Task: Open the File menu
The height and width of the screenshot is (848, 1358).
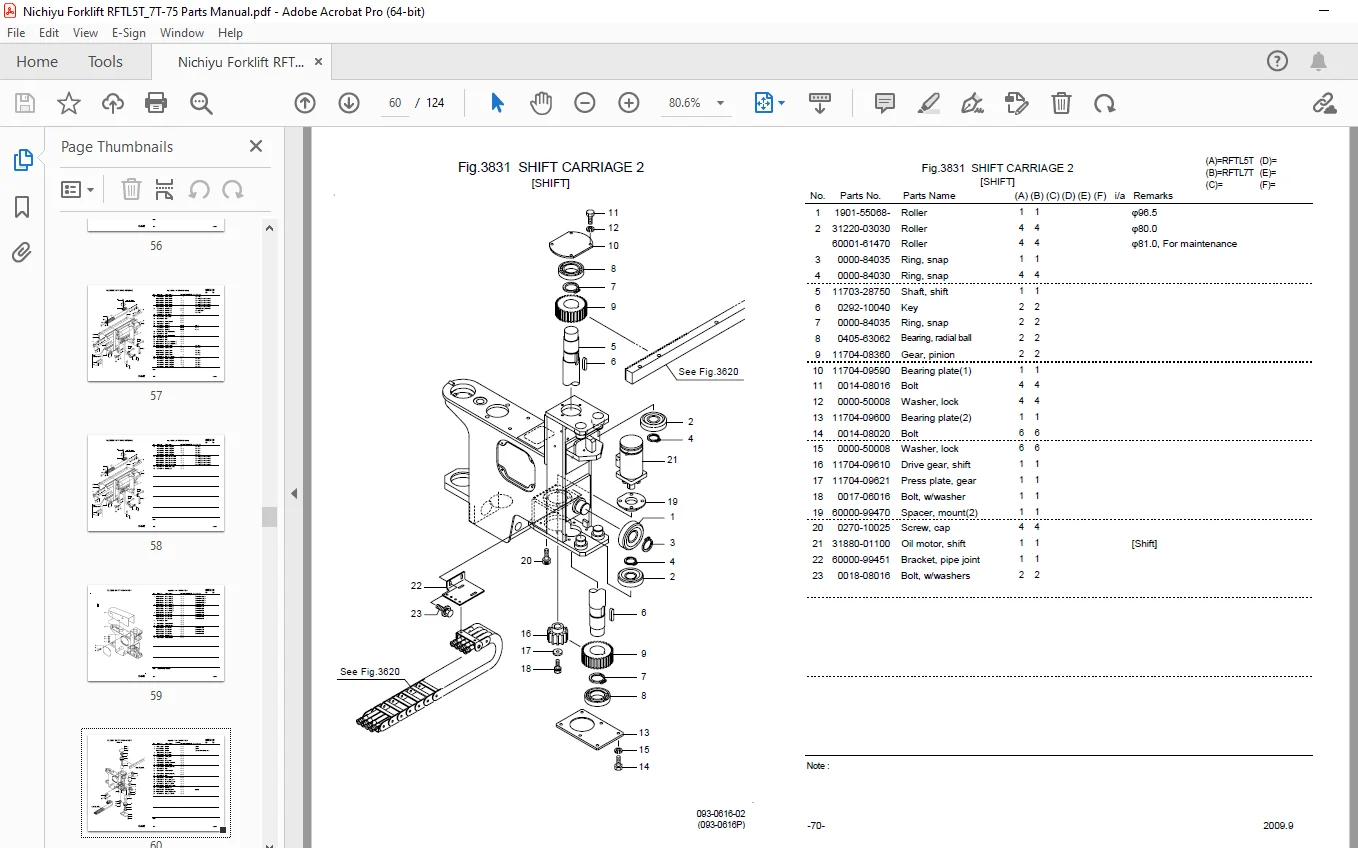Action: 16,33
